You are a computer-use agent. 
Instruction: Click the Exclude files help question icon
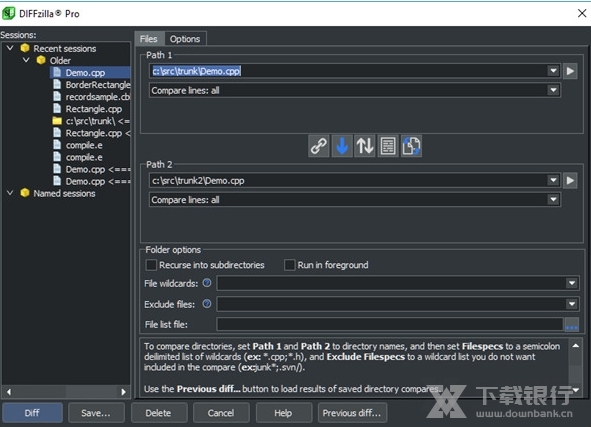207,303
